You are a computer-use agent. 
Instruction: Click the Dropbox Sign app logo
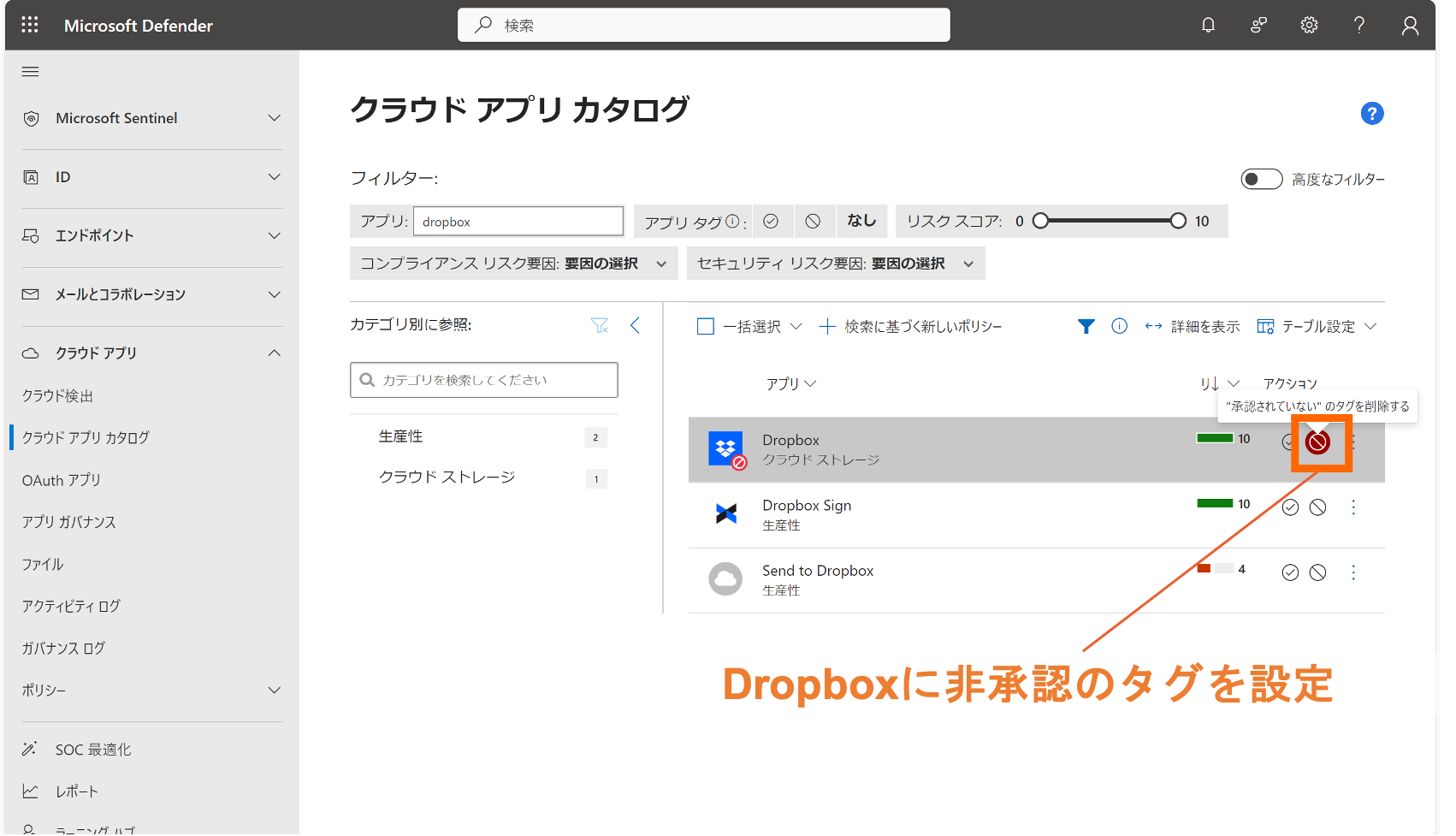(726, 513)
